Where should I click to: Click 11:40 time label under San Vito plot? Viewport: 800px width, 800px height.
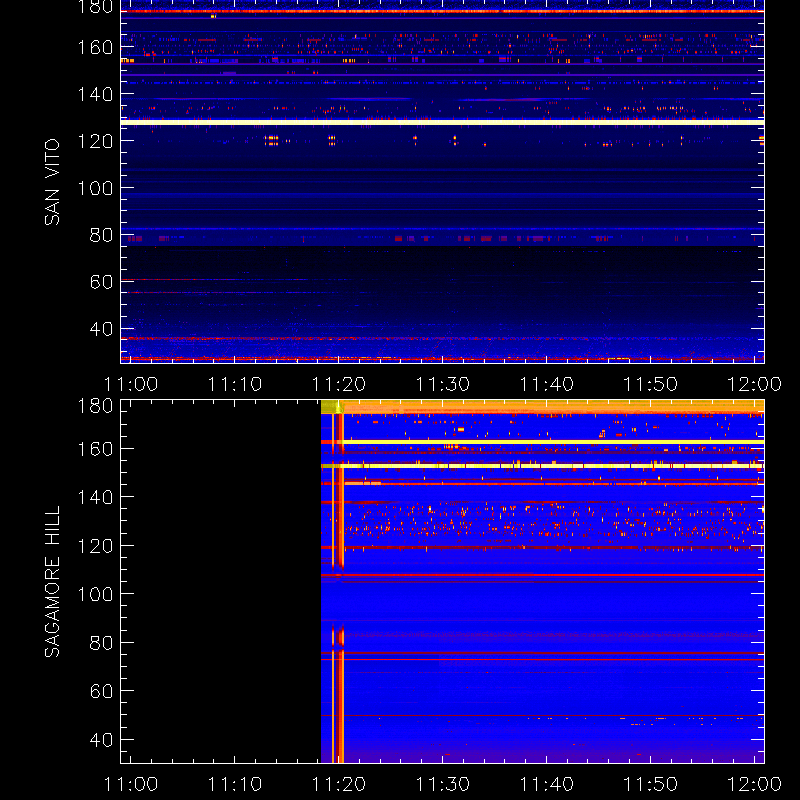546,384
